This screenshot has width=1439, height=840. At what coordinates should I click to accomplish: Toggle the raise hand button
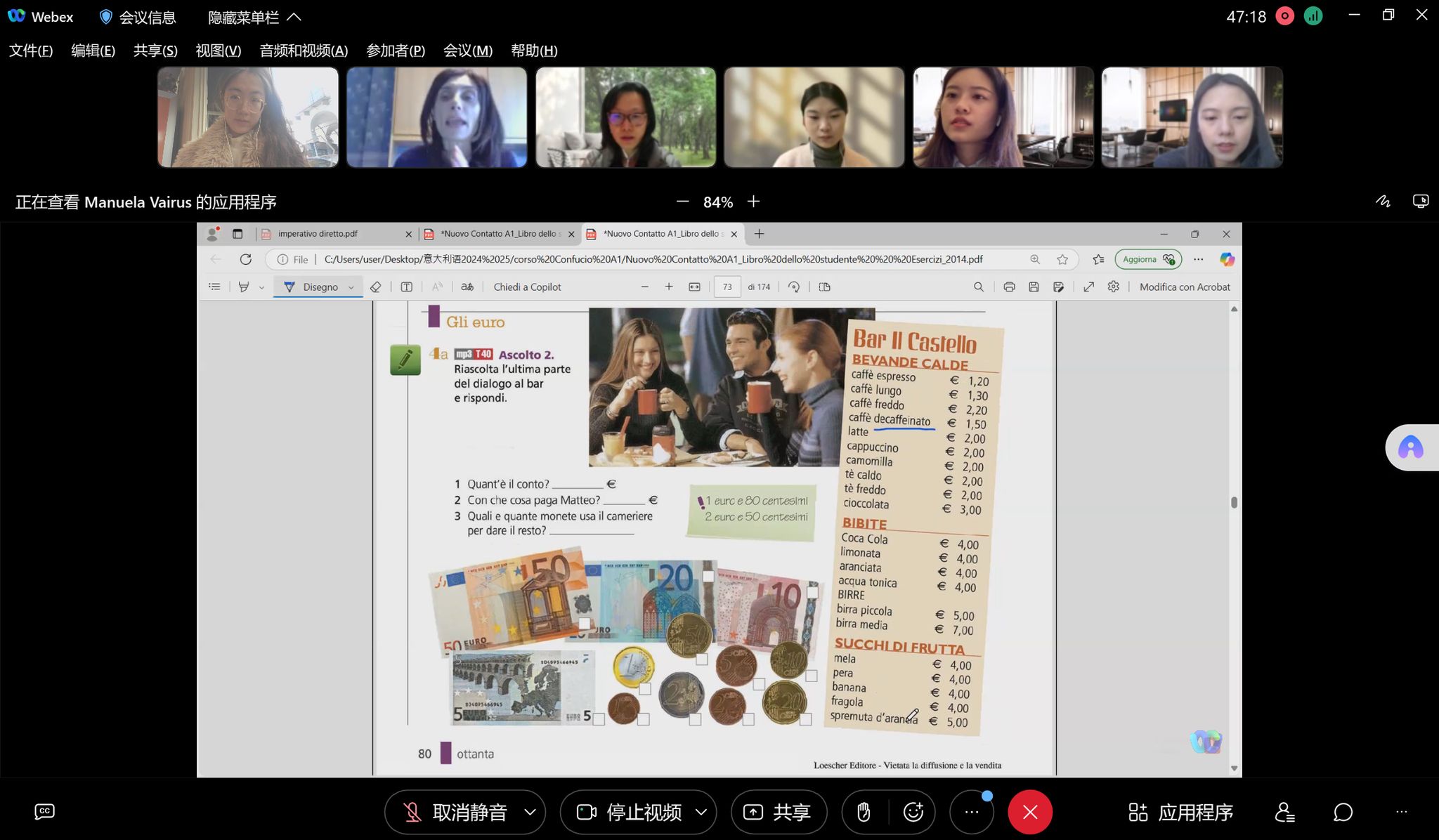pos(864,812)
